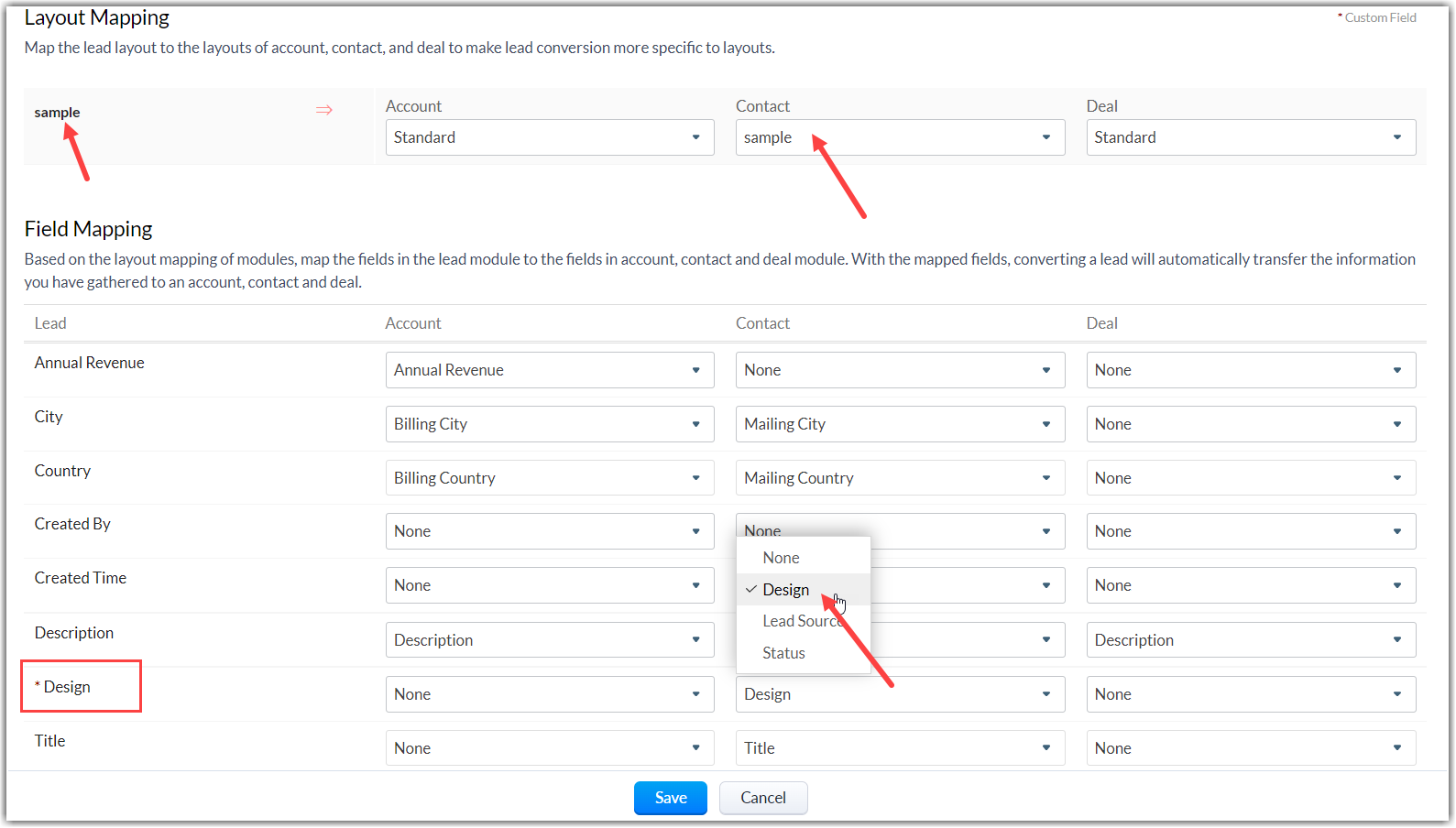Click caret on Created By Deal dropdown
The height and width of the screenshot is (828, 1456).
[x=1396, y=531]
